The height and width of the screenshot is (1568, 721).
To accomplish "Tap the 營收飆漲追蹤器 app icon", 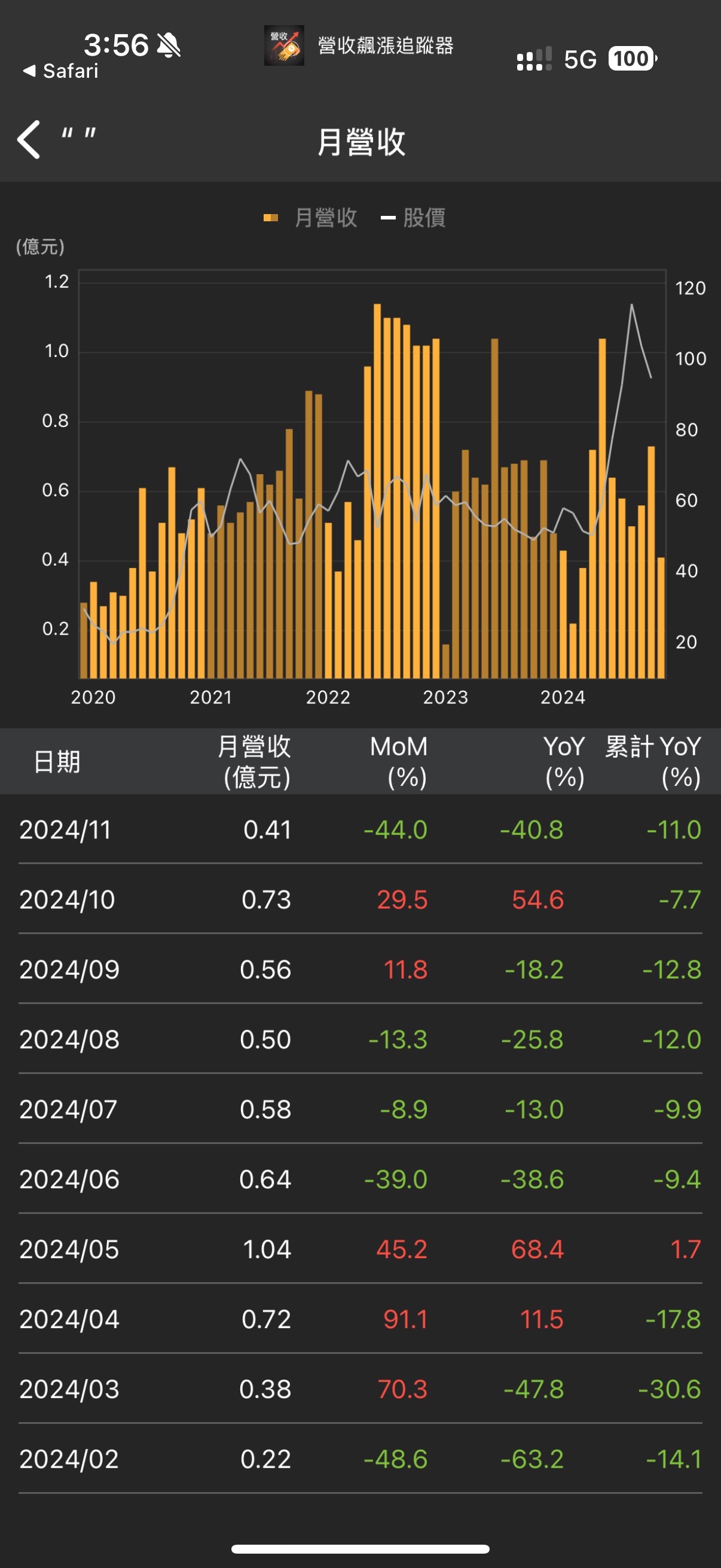I will 283,45.
